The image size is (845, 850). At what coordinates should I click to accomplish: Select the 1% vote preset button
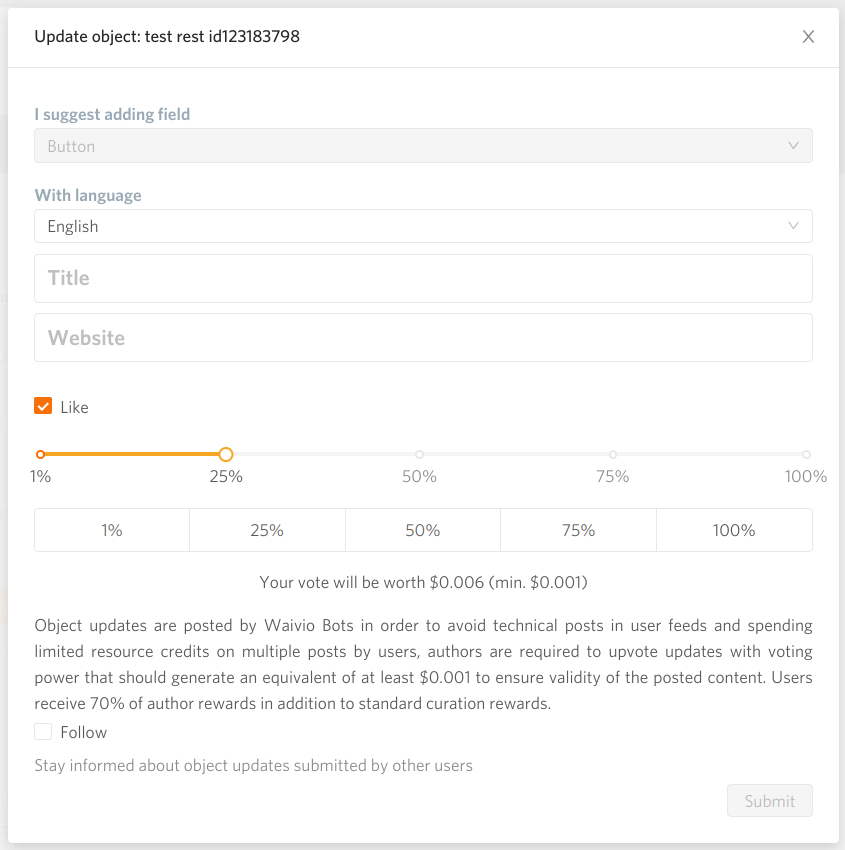tap(112, 530)
